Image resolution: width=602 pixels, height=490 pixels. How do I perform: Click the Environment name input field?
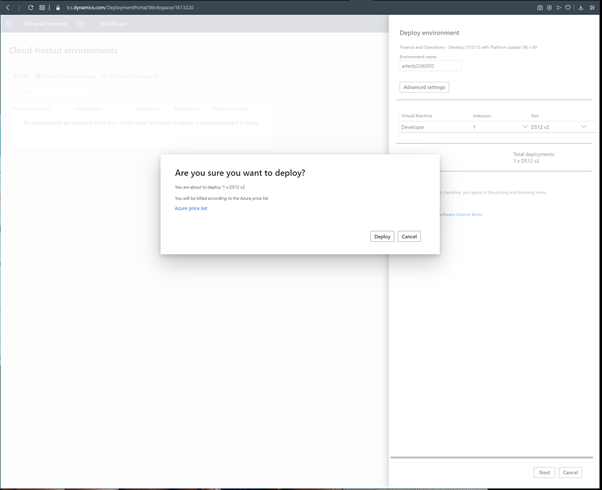[430, 66]
